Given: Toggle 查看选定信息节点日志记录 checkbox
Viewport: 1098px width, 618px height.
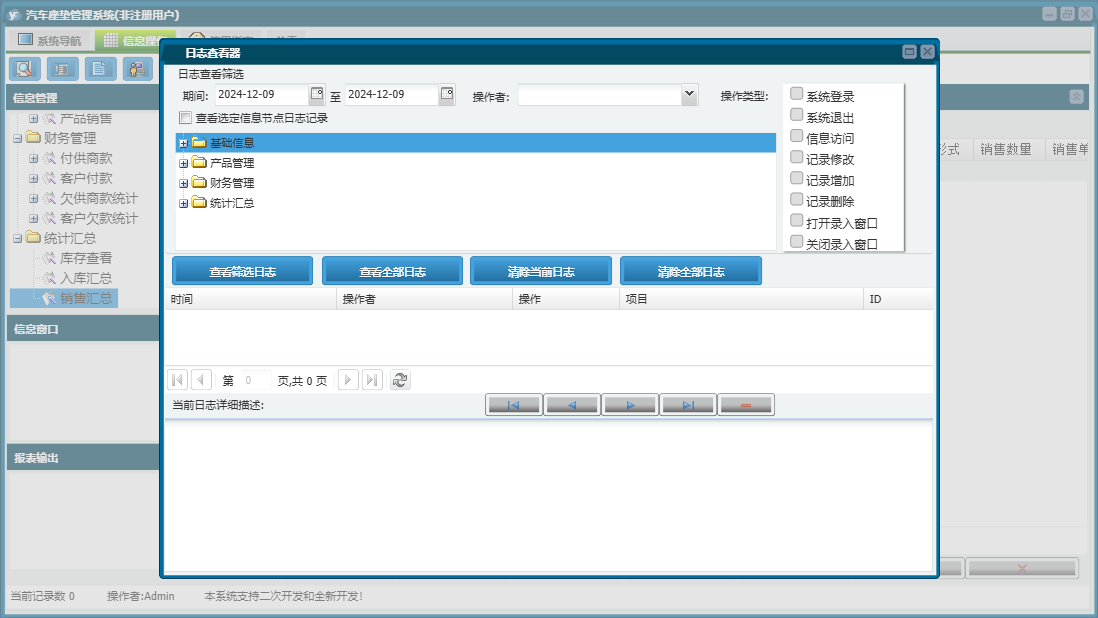Looking at the screenshot, I should pos(186,118).
